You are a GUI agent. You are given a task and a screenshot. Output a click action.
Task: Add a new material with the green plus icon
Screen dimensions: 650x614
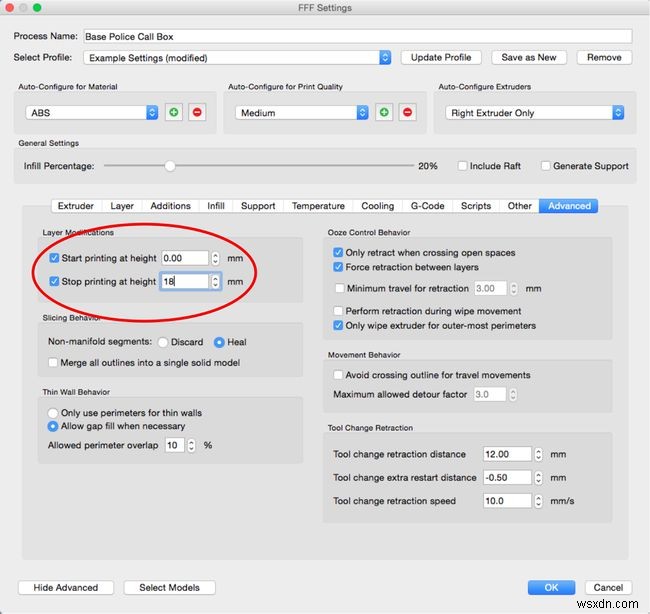point(174,112)
